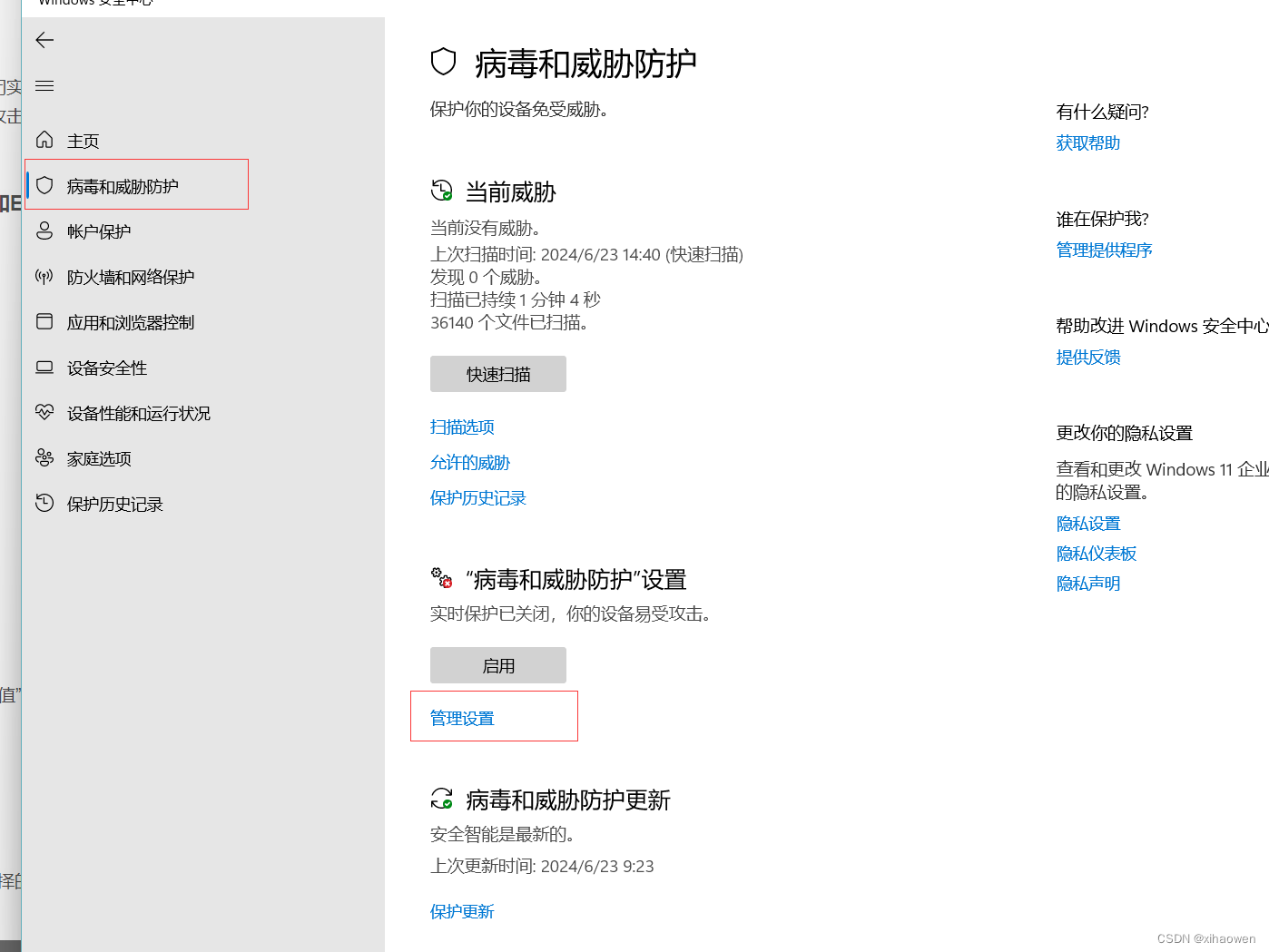Open the 隐私设置 link

click(1088, 524)
